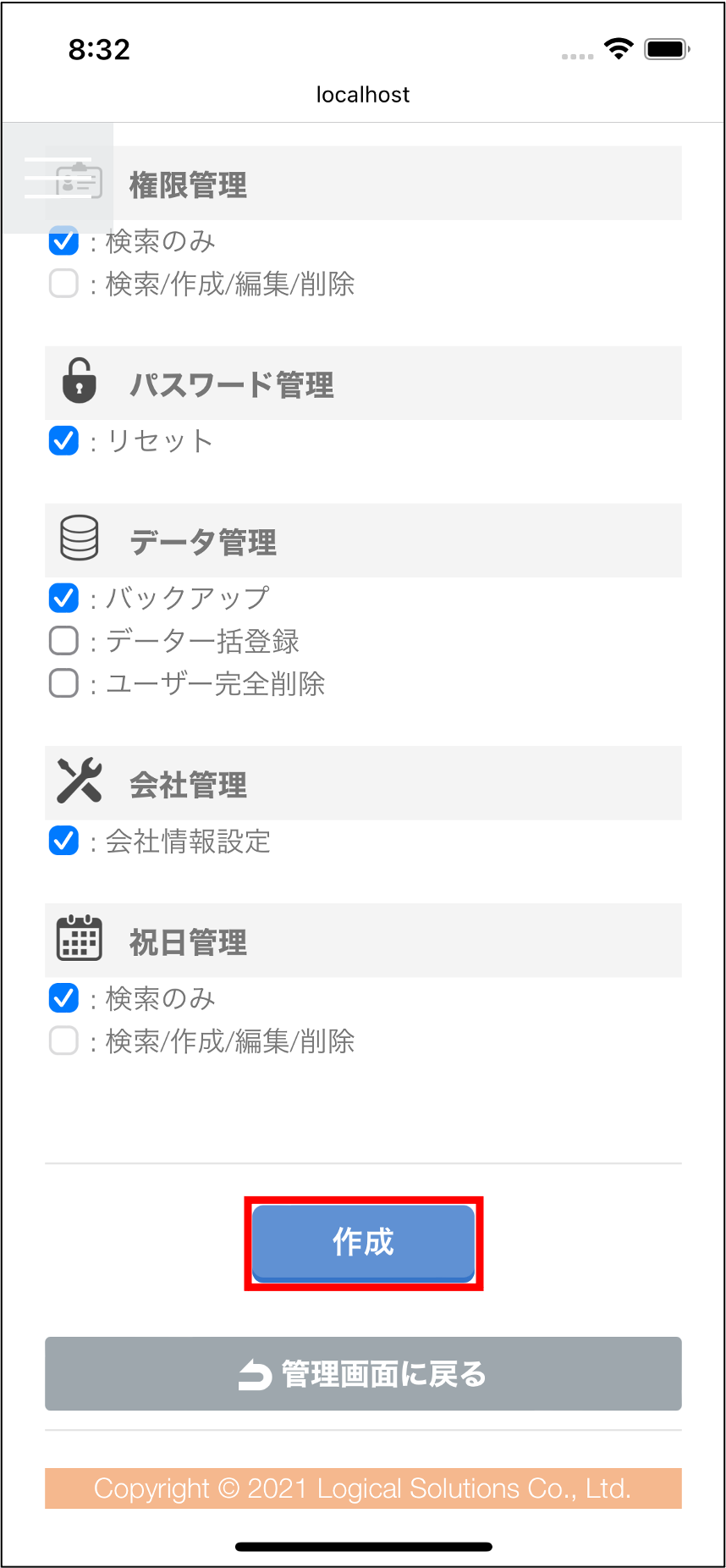Click 管理画面に戻る button
The image size is (726, 1568).
point(363,1373)
